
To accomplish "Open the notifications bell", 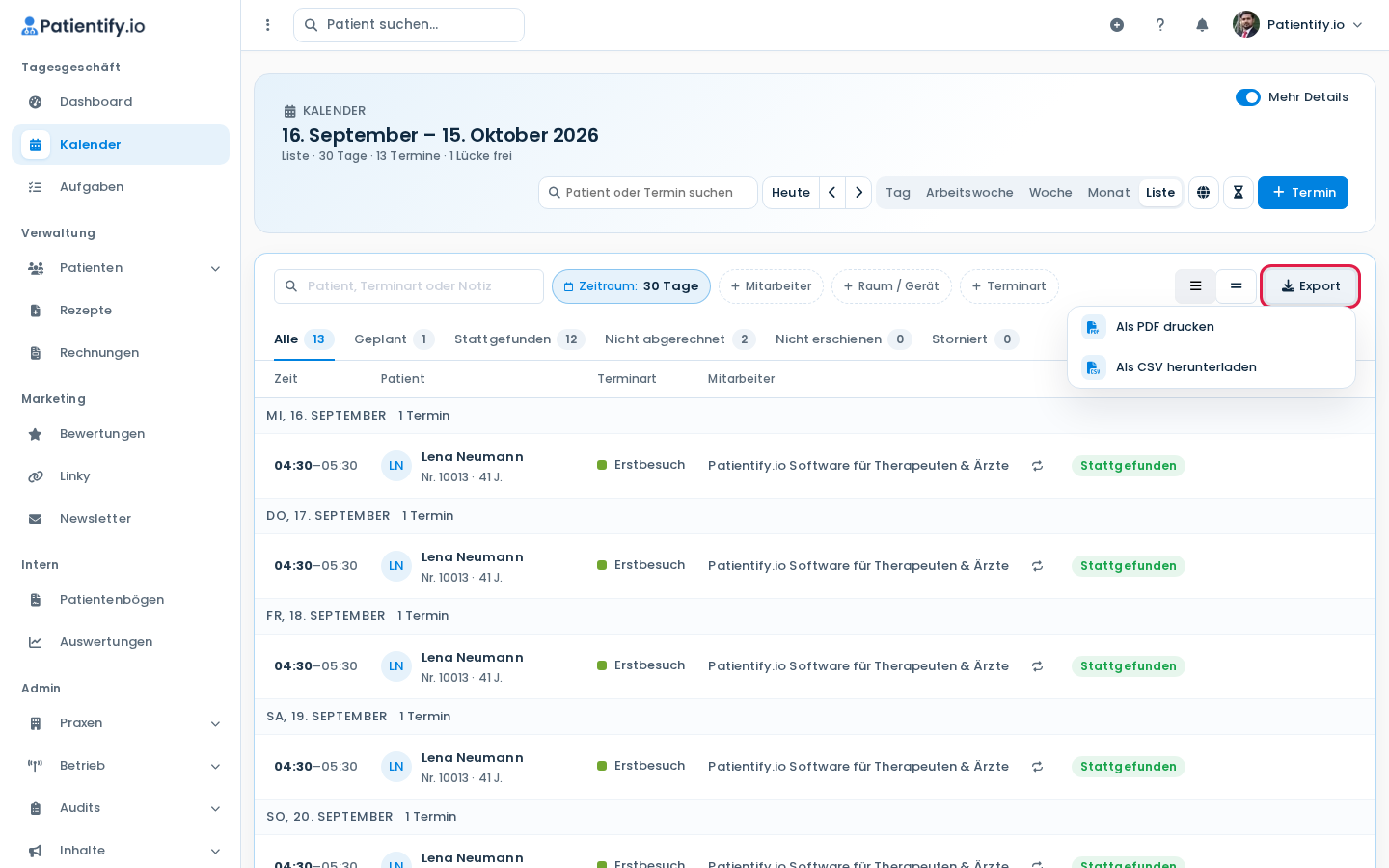I will point(1202,25).
